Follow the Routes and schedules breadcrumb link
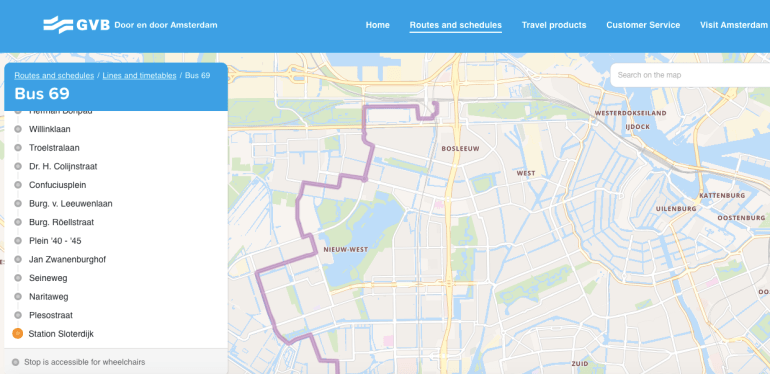770x374 pixels. (54, 76)
